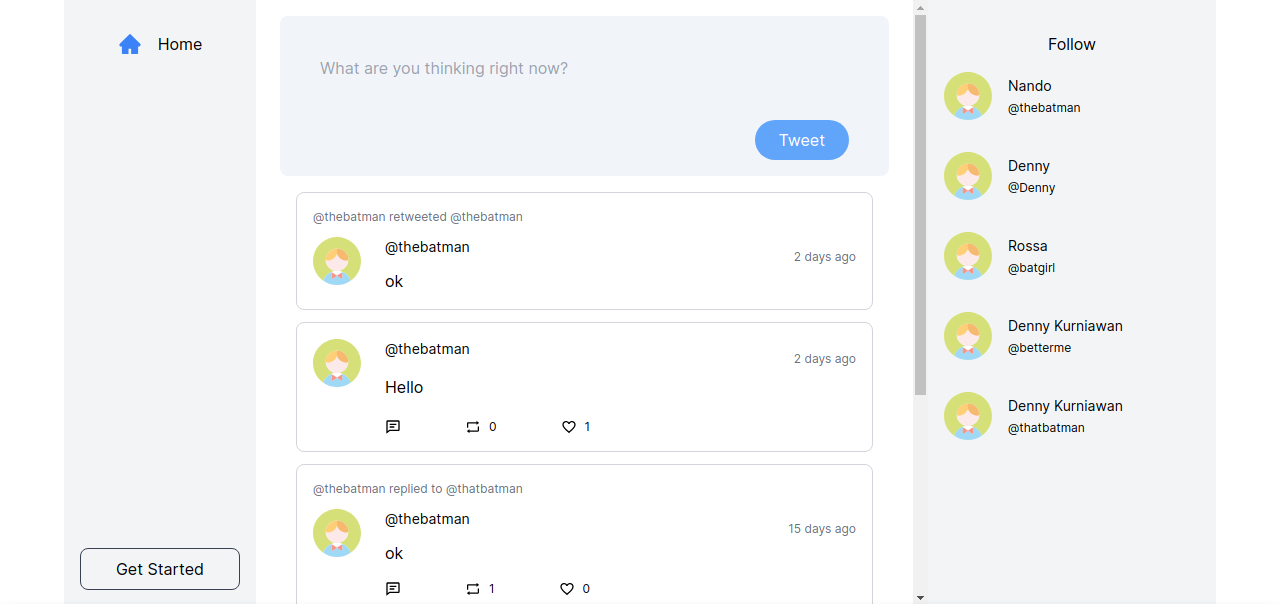Open replies on the Hello tweet
This screenshot has width=1280, height=604.
[x=393, y=427]
